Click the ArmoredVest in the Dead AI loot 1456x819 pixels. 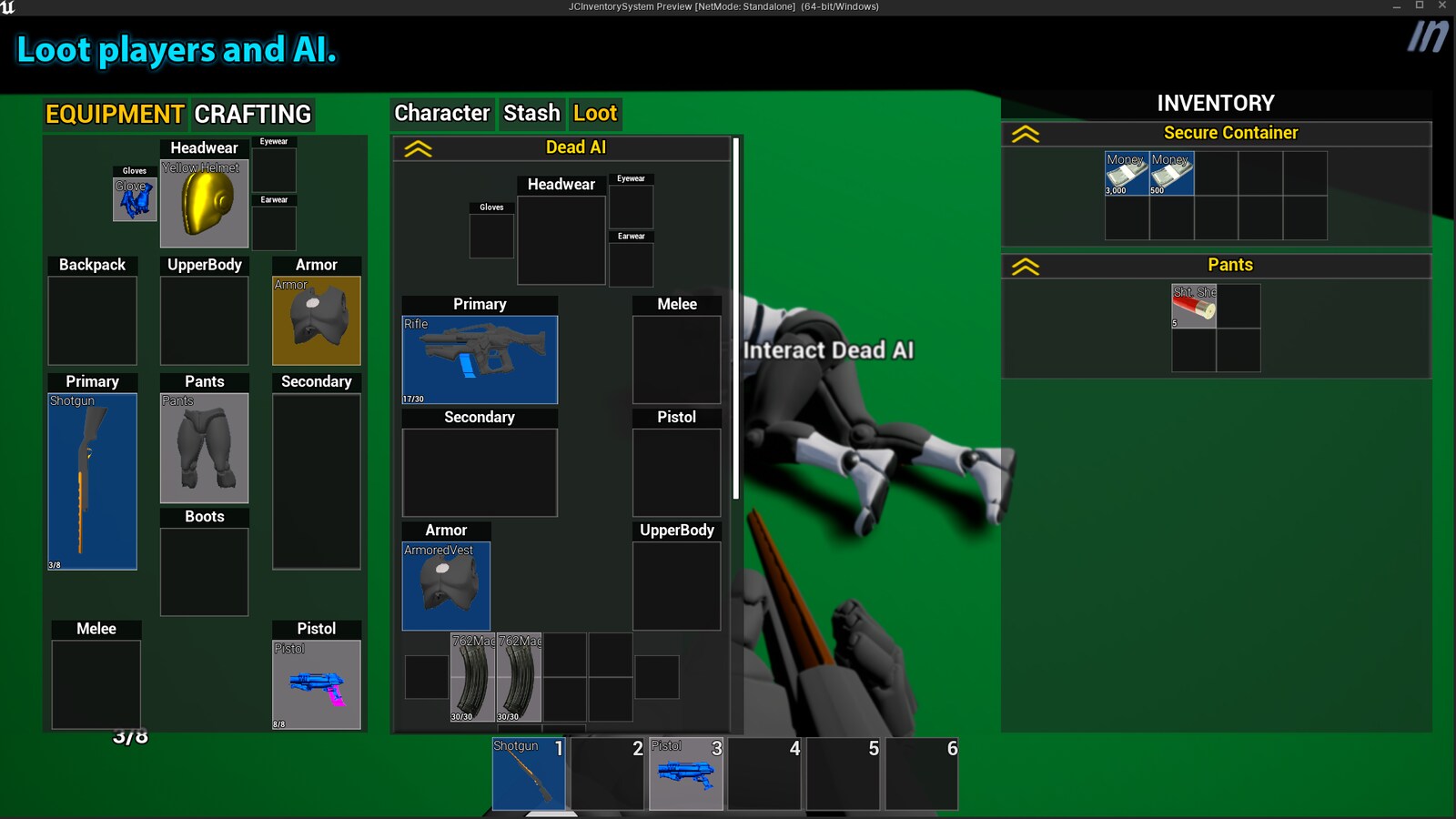[446, 585]
